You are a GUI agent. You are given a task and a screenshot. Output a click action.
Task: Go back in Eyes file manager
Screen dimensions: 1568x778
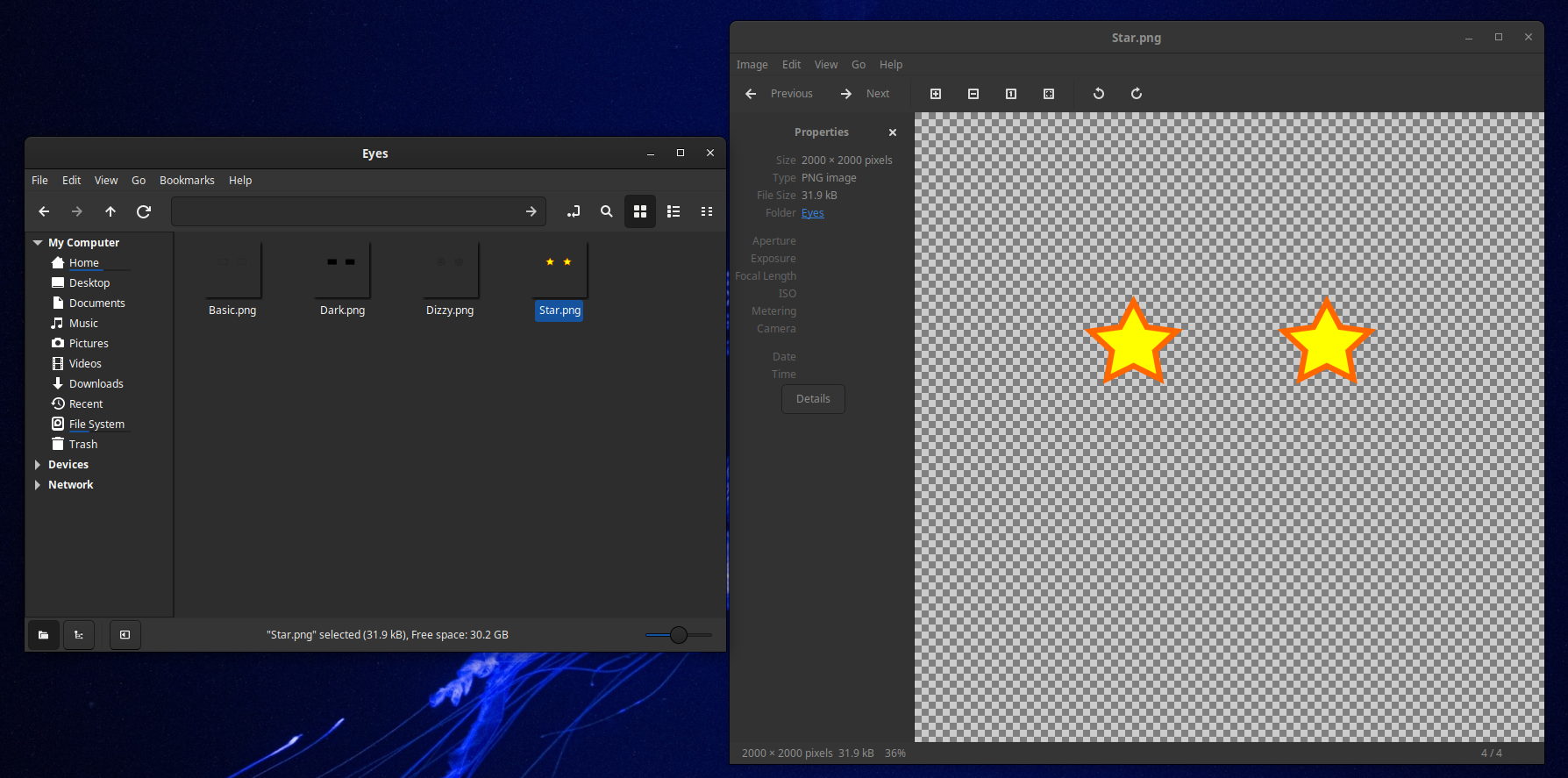pos(44,211)
